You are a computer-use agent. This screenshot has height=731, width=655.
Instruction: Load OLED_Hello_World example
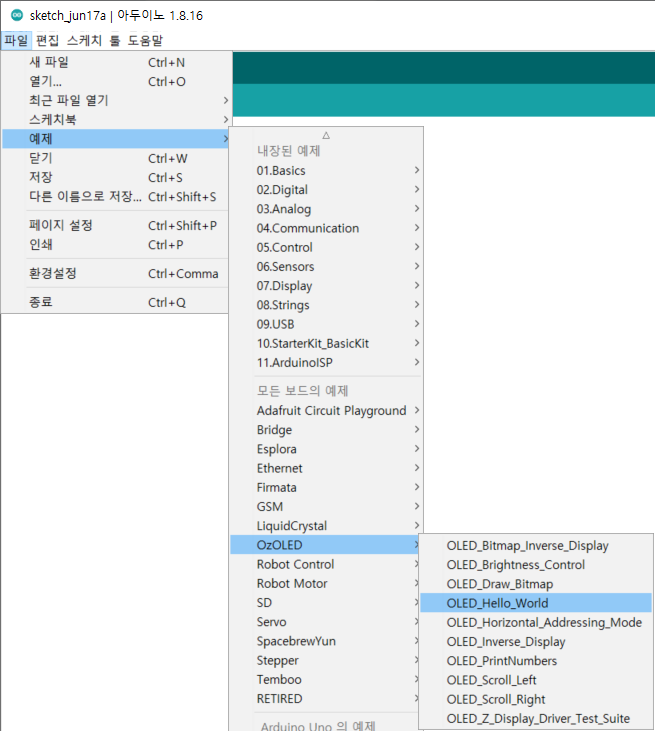click(x=536, y=603)
